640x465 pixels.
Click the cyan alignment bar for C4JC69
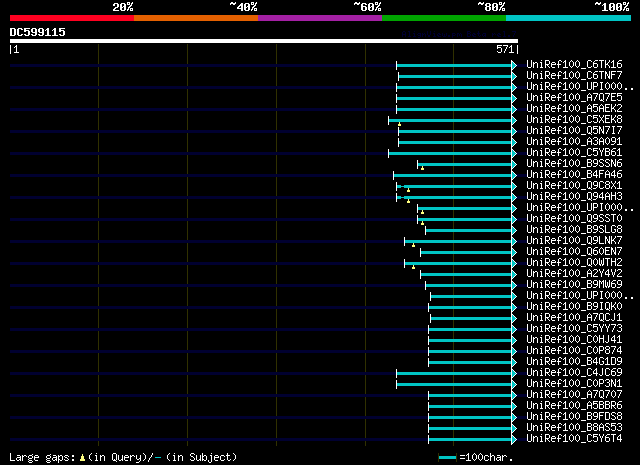click(454, 374)
